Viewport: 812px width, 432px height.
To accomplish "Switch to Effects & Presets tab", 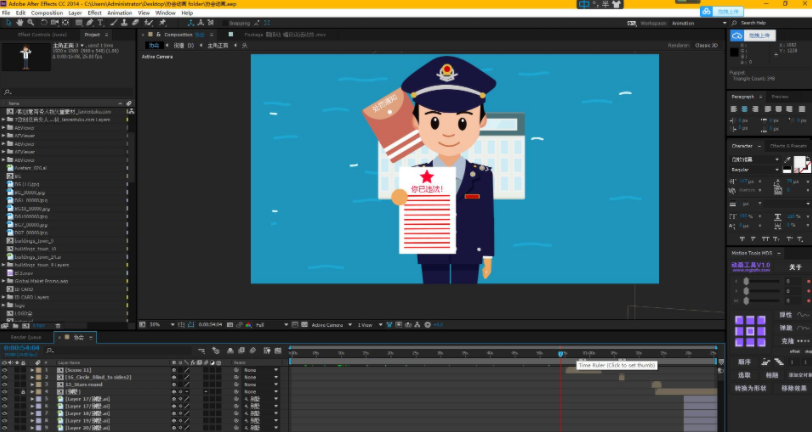I will (788, 146).
